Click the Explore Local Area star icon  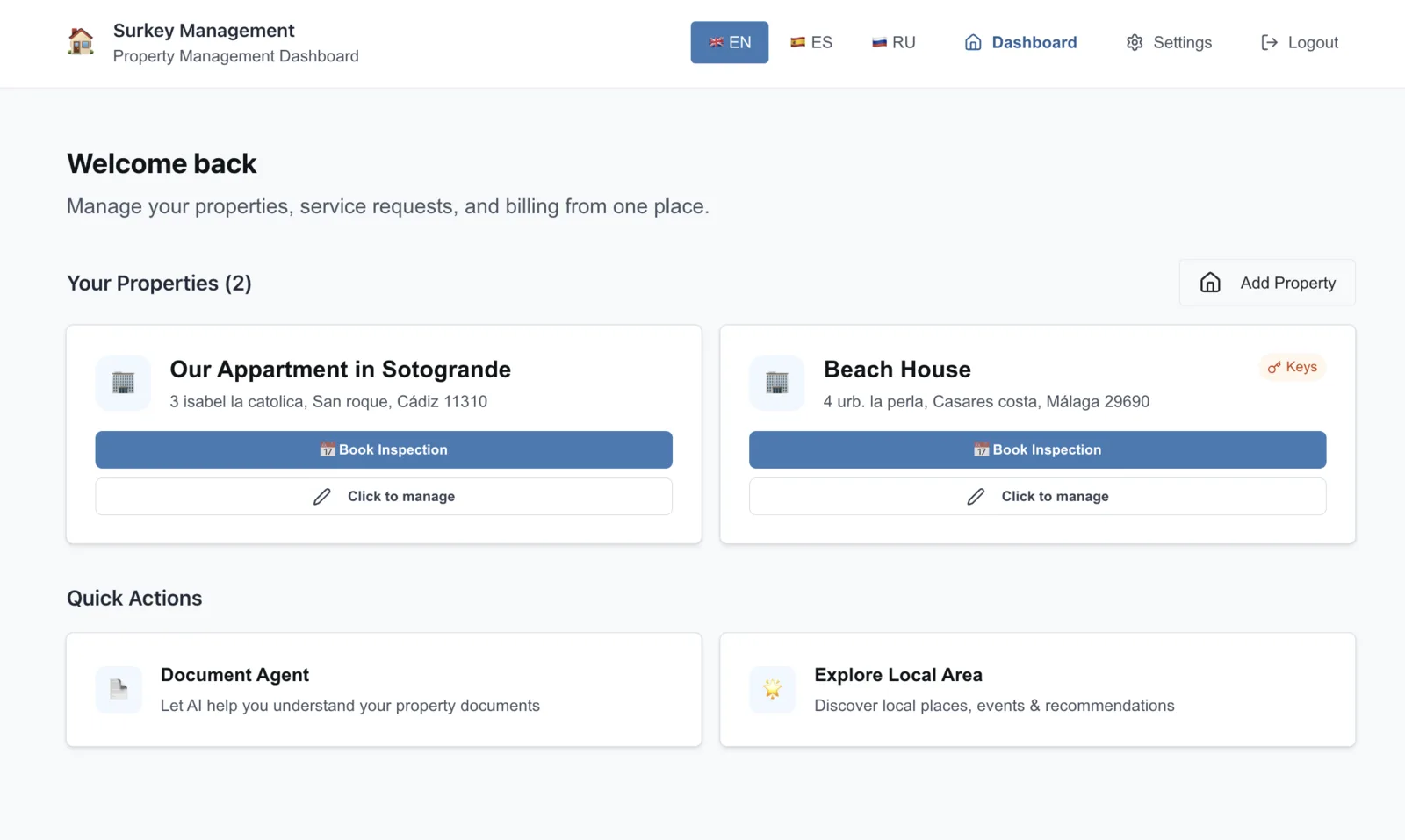point(772,689)
